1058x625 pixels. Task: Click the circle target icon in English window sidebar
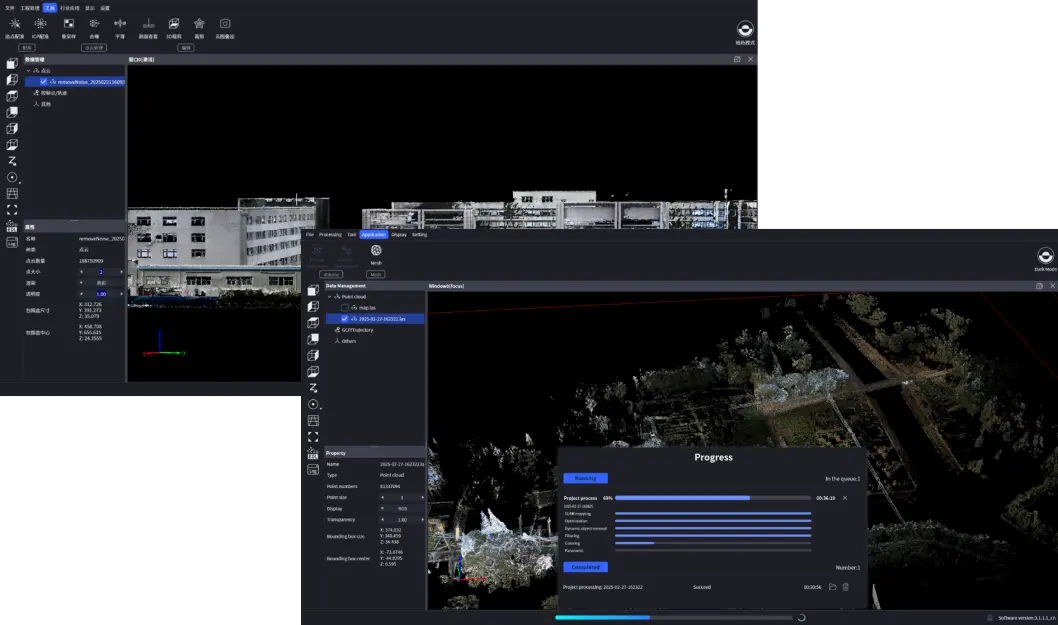click(x=313, y=404)
